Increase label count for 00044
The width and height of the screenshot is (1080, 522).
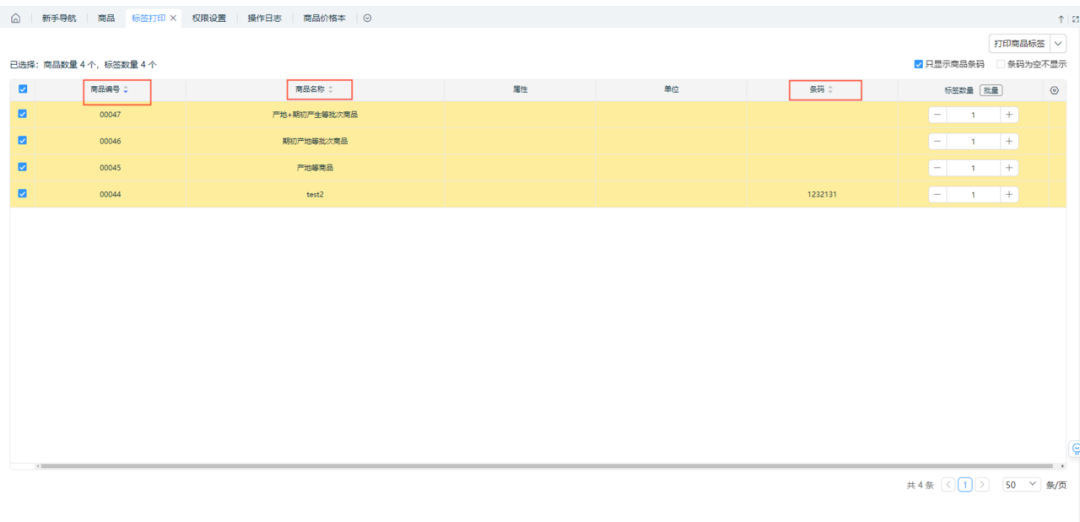coord(1009,194)
